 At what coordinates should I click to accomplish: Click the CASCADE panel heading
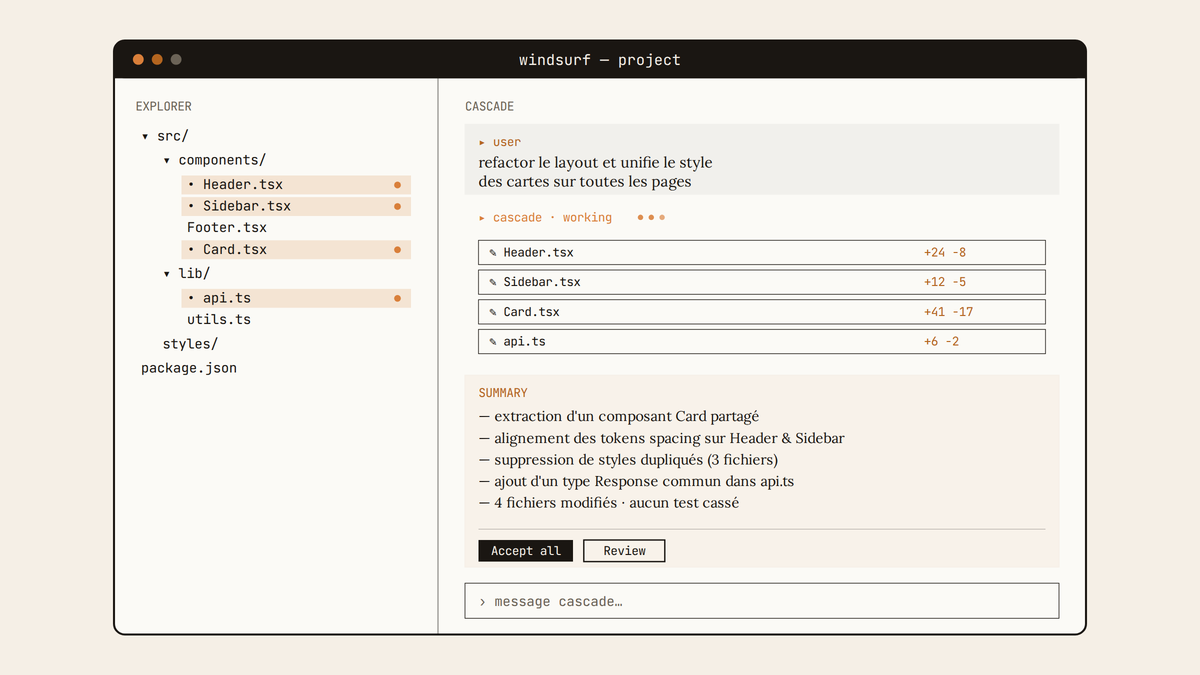coord(490,106)
